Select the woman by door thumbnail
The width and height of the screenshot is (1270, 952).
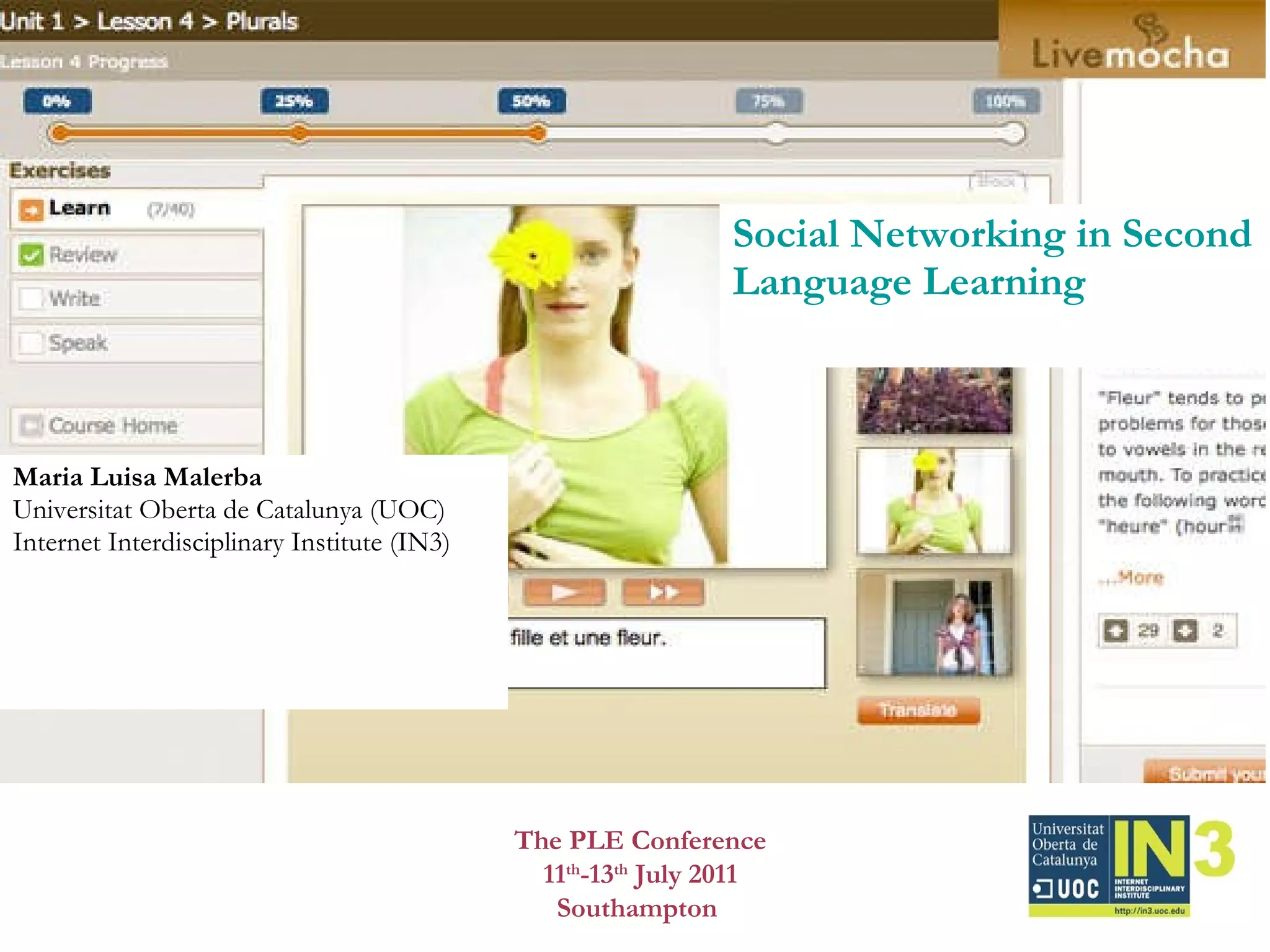click(x=934, y=623)
